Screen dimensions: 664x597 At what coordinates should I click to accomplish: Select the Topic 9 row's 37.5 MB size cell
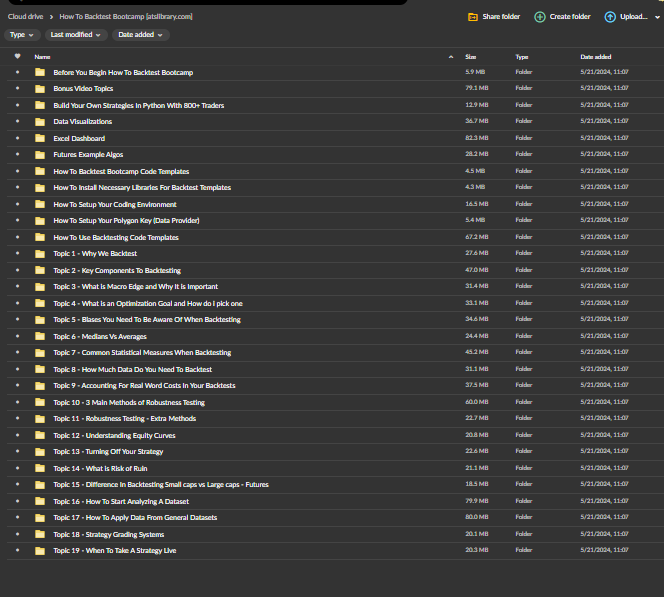pyautogui.click(x=476, y=385)
